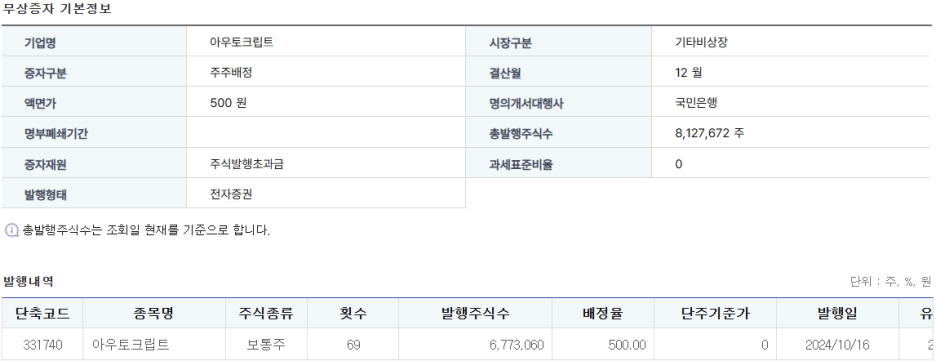
Task: Click the 전자증권 issuance form value
Action: (x=230, y=195)
